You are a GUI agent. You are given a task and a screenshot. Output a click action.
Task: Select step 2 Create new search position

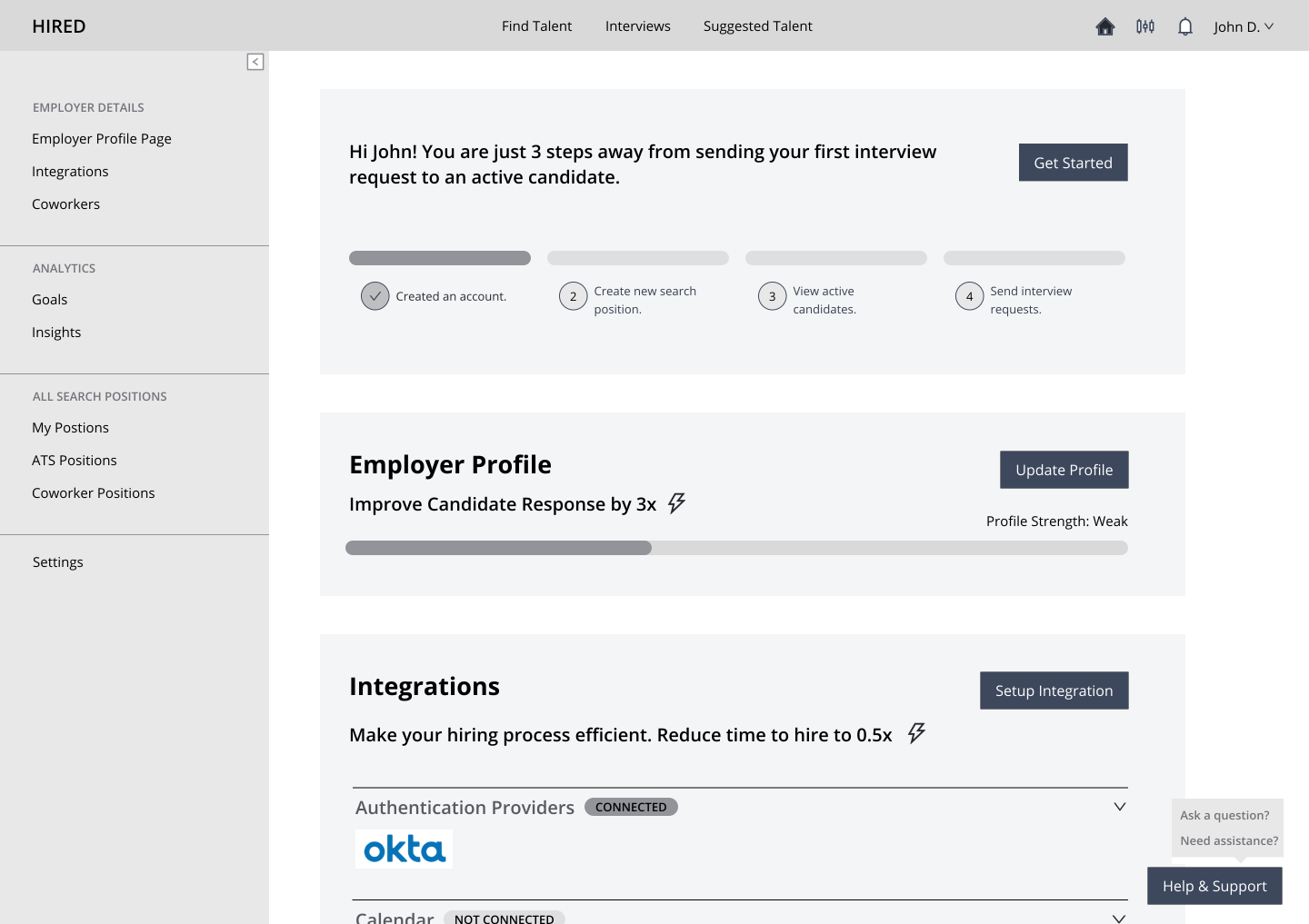tap(573, 296)
